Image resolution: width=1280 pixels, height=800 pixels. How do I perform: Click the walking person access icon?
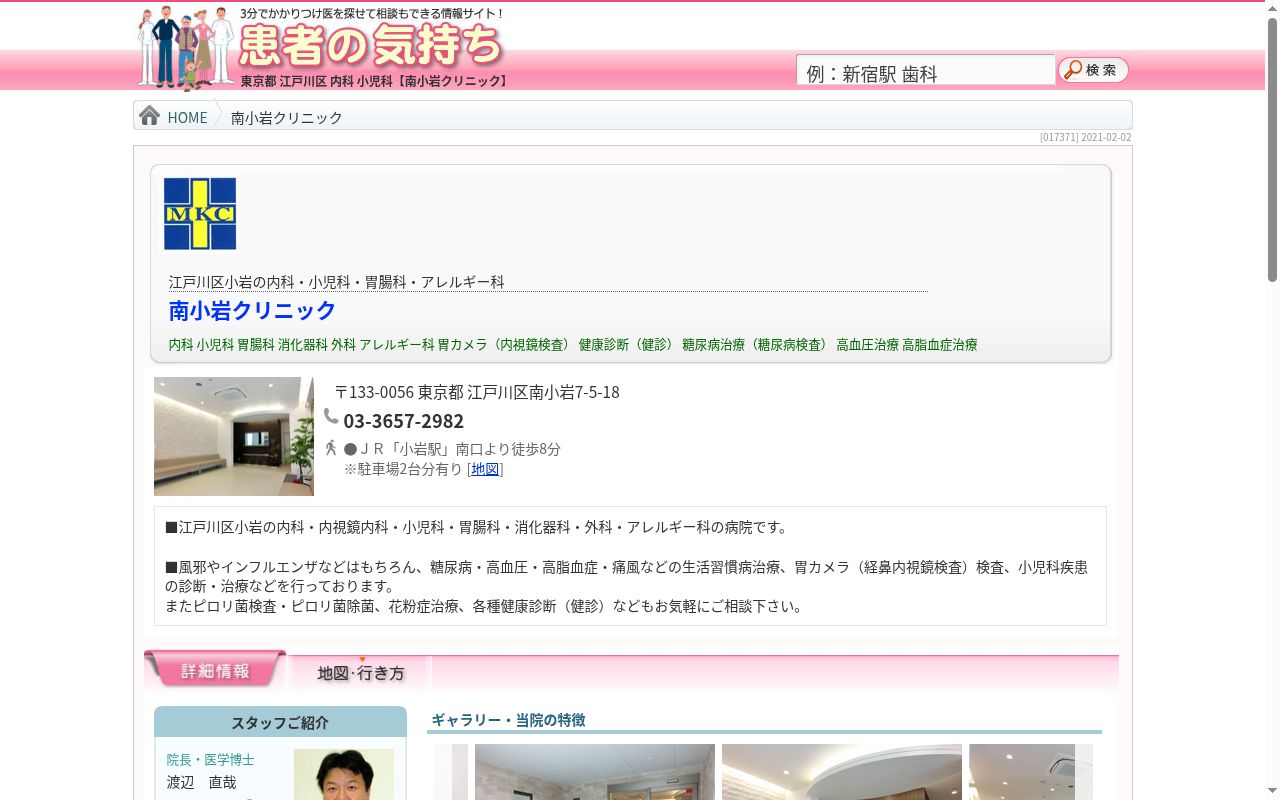(x=331, y=448)
